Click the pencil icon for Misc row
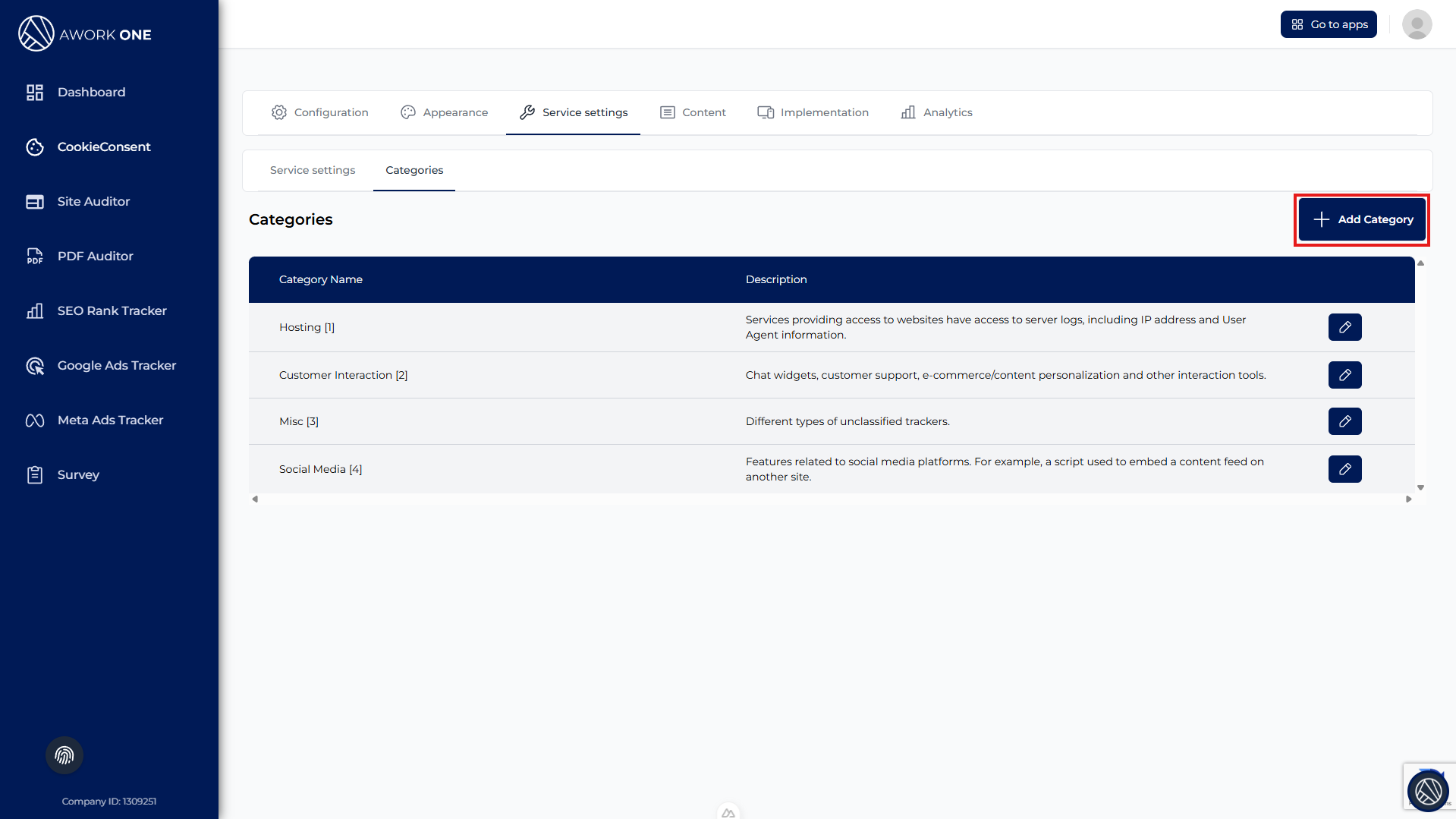Screen dimensions: 1456x819 tap(1344, 421)
